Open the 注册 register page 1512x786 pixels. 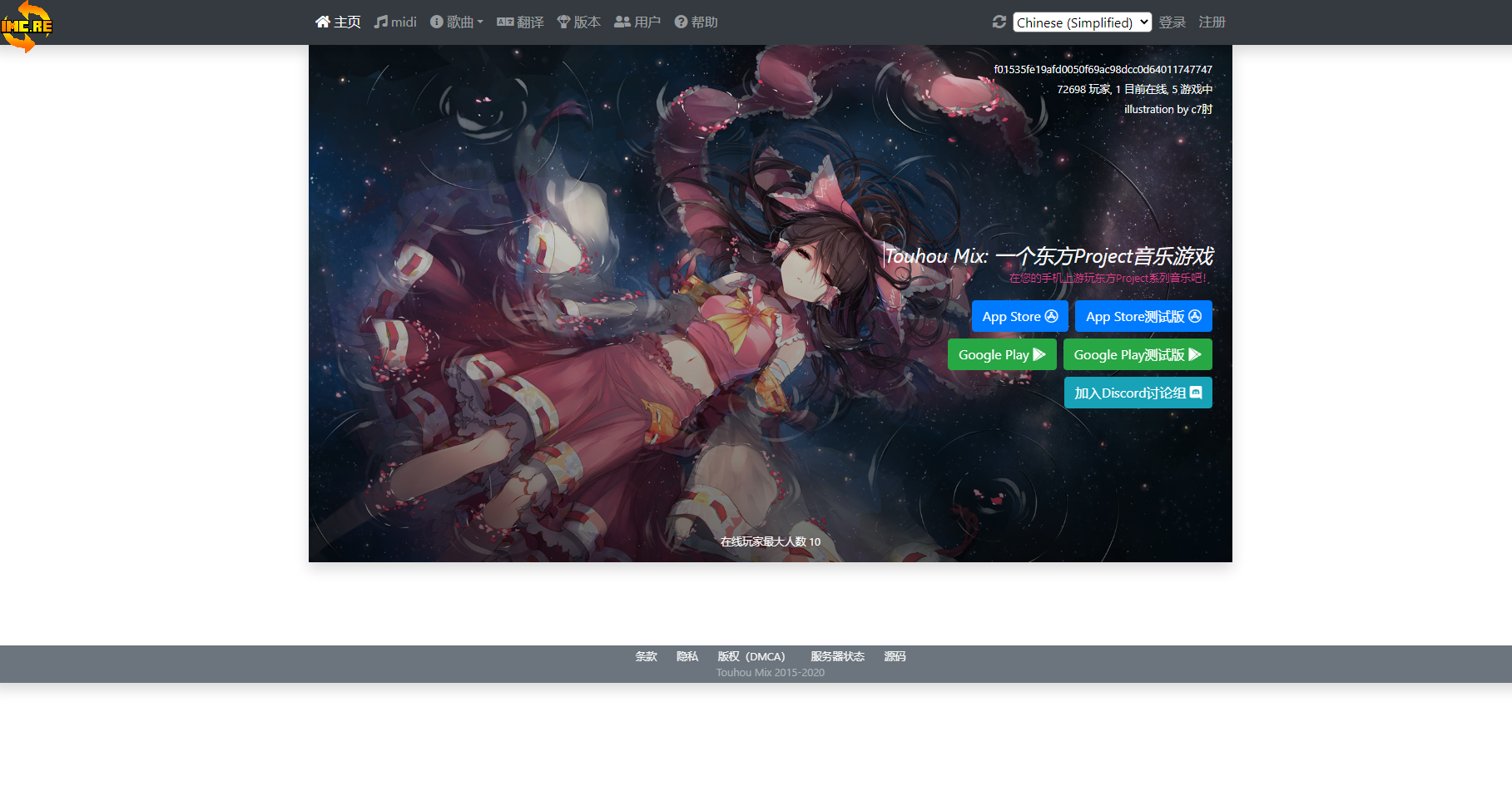coord(1212,22)
